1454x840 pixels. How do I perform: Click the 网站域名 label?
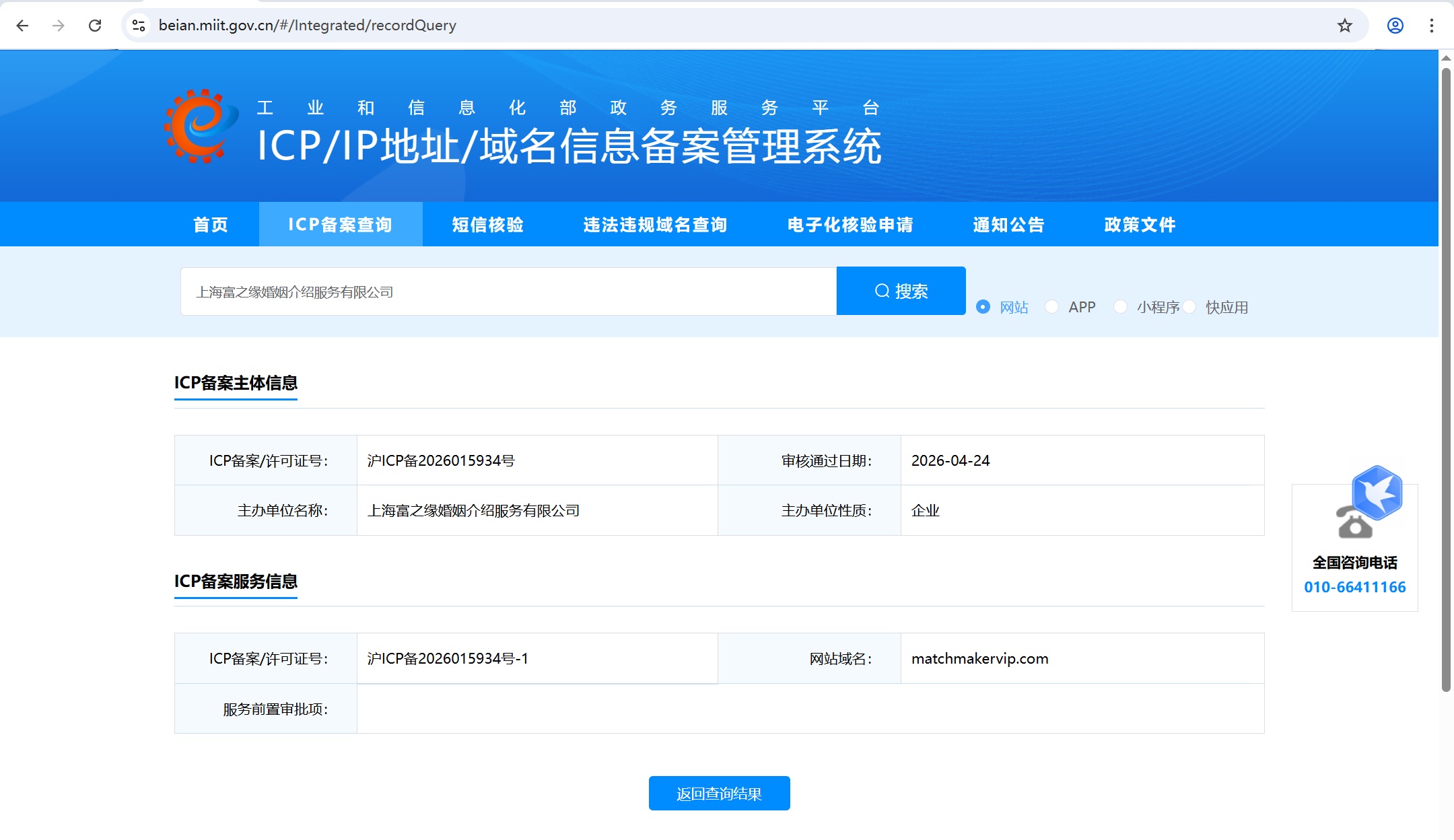[841, 658]
